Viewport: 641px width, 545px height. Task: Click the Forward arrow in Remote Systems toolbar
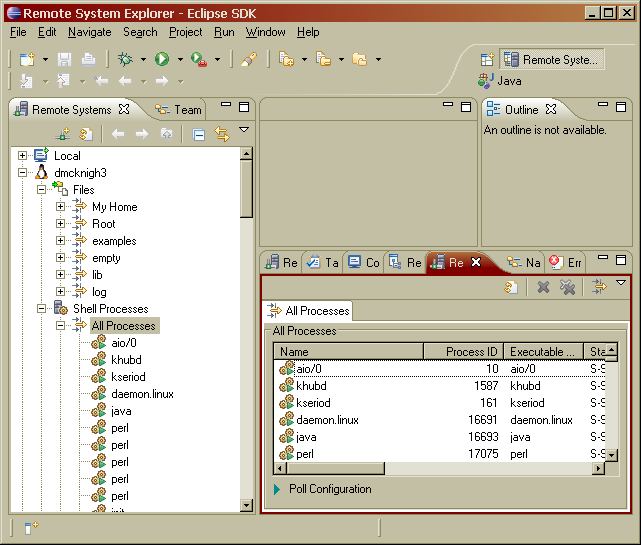pyautogui.click(x=142, y=134)
